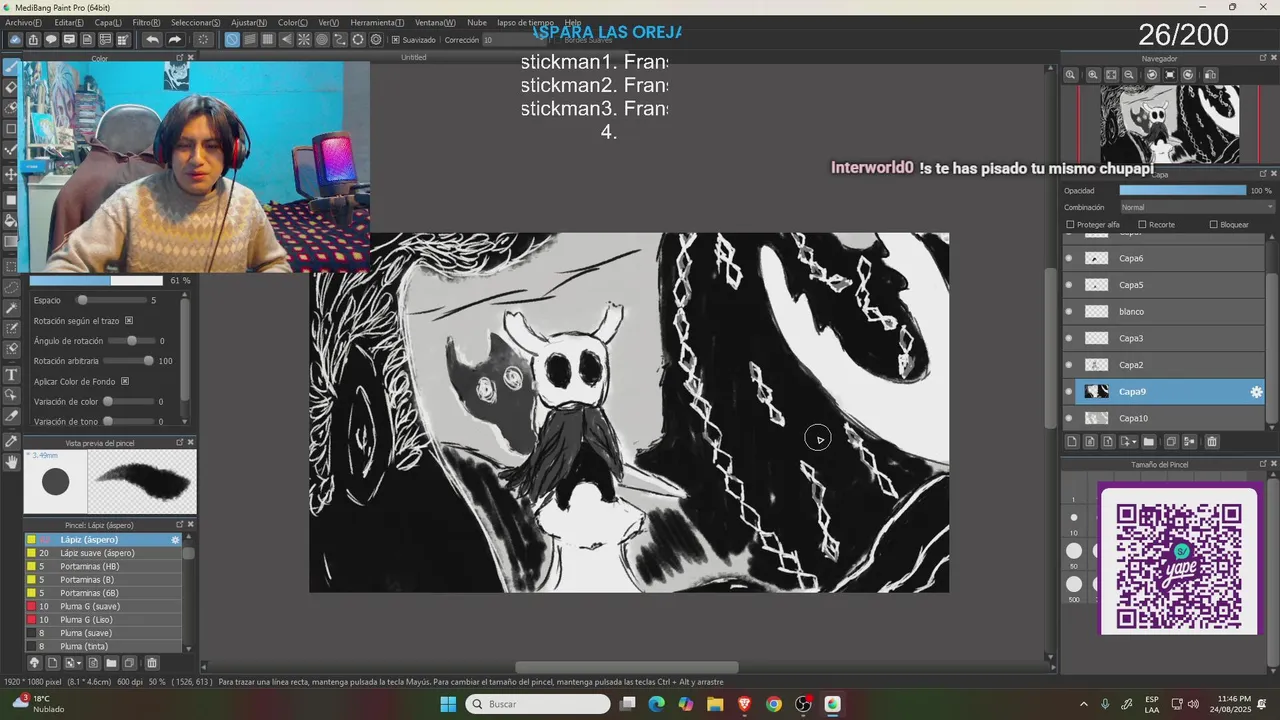Enable the curve snap guide

(x=340, y=40)
